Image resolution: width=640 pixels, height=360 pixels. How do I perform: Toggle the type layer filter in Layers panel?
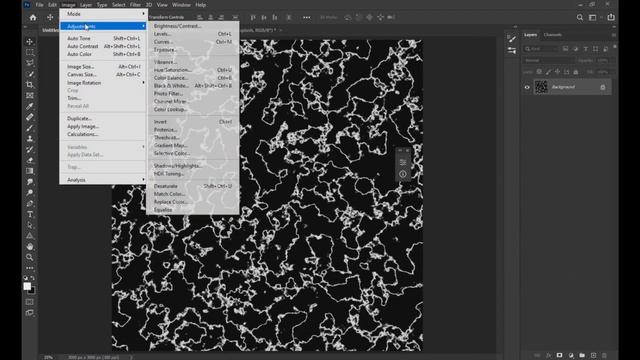pos(586,49)
